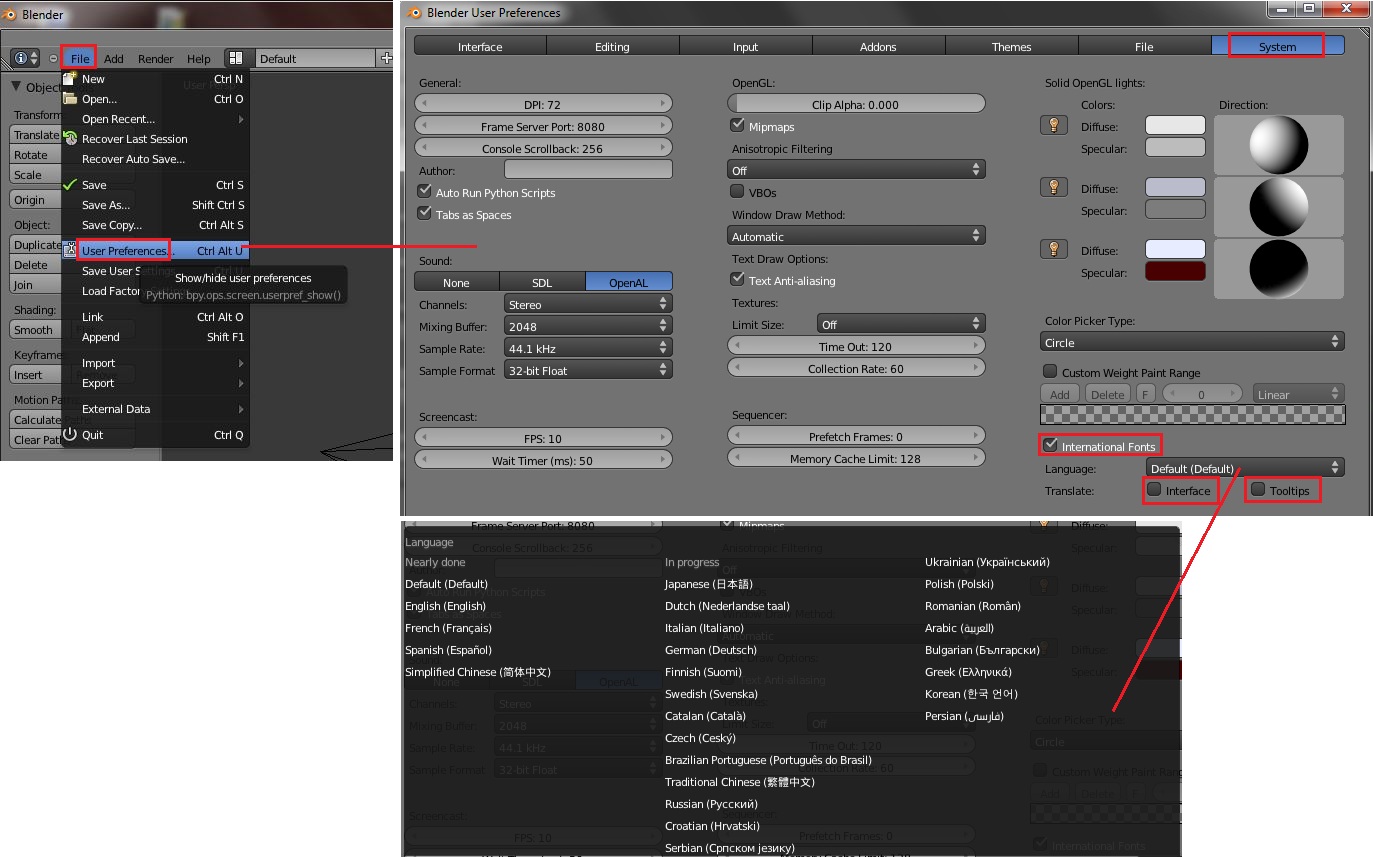
Task: Switch to the Interface tab
Action: coord(480,46)
